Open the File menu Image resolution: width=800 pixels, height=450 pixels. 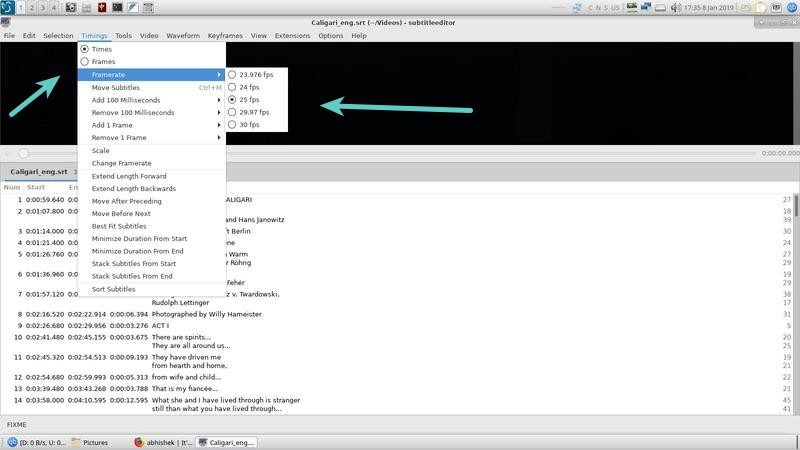point(9,36)
